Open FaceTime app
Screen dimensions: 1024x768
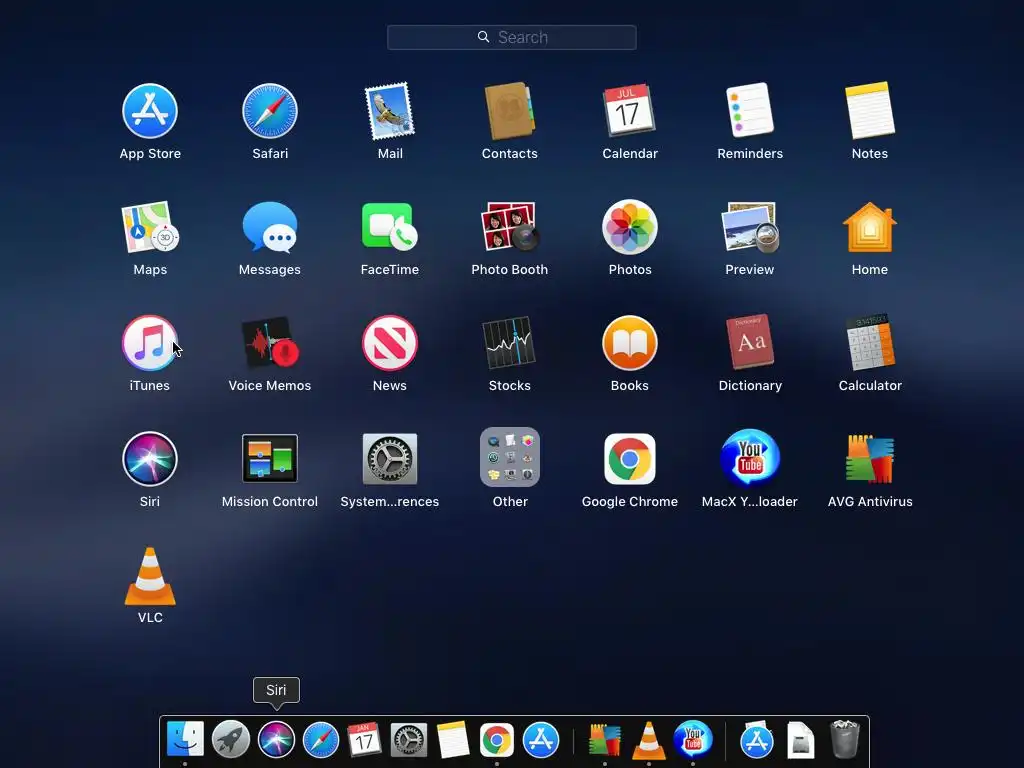[x=390, y=227]
